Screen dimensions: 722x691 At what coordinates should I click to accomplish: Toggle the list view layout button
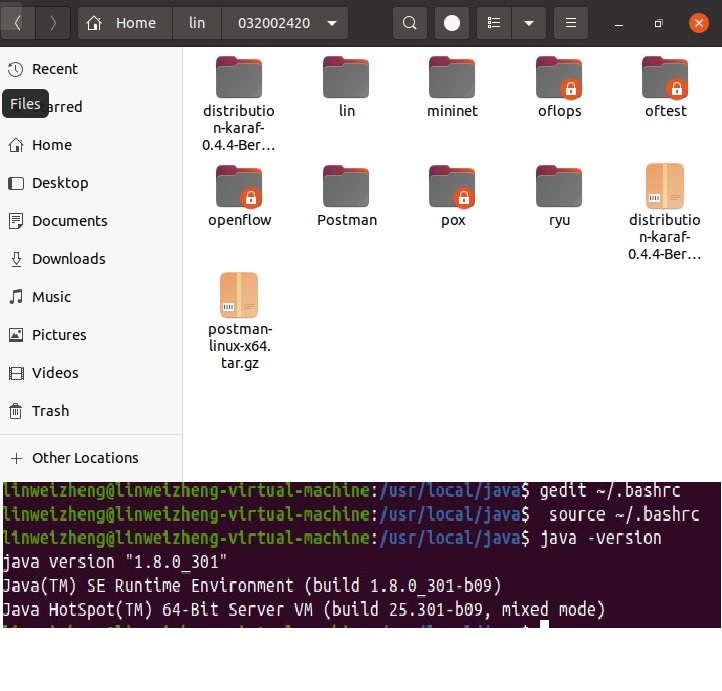tap(493, 23)
